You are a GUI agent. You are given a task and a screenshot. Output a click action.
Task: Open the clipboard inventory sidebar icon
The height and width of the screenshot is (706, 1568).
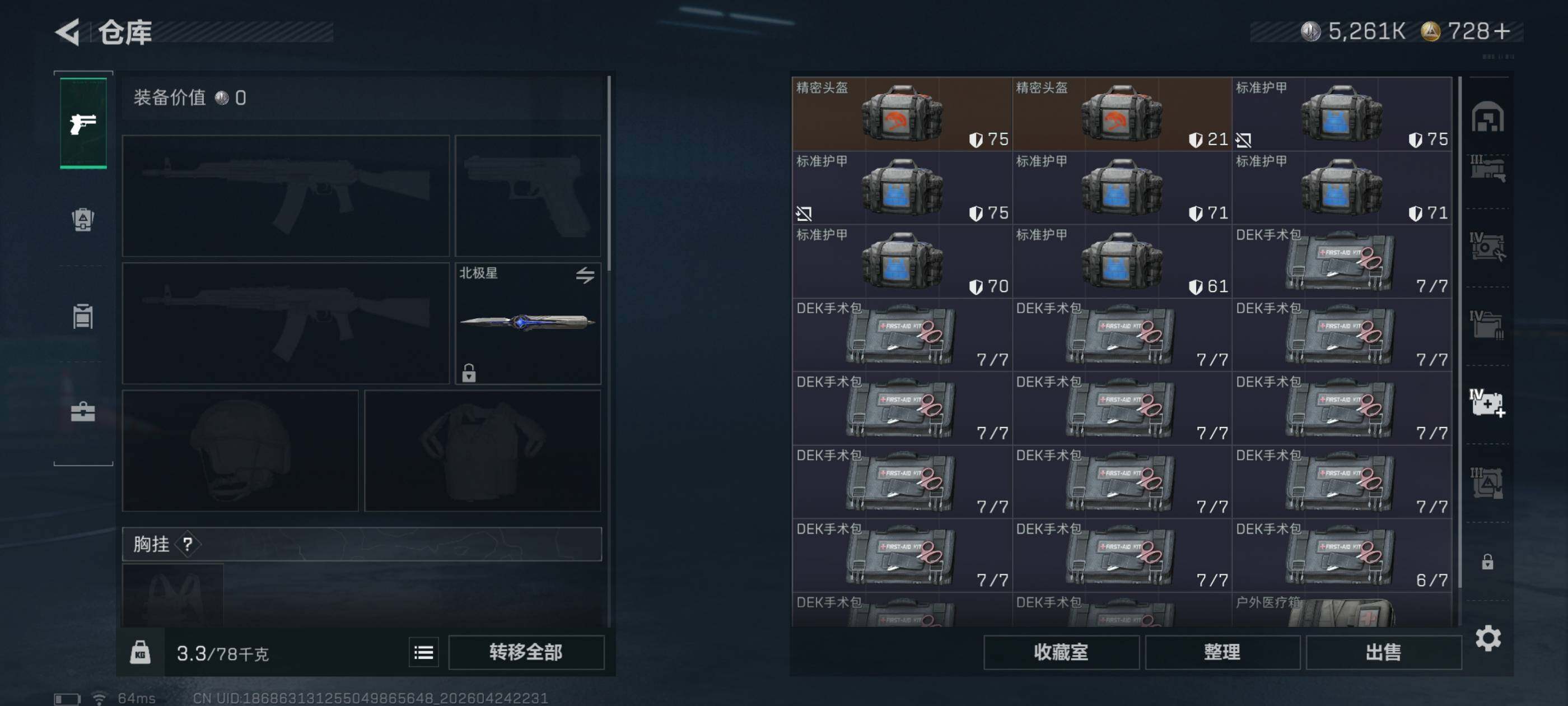(83, 316)
